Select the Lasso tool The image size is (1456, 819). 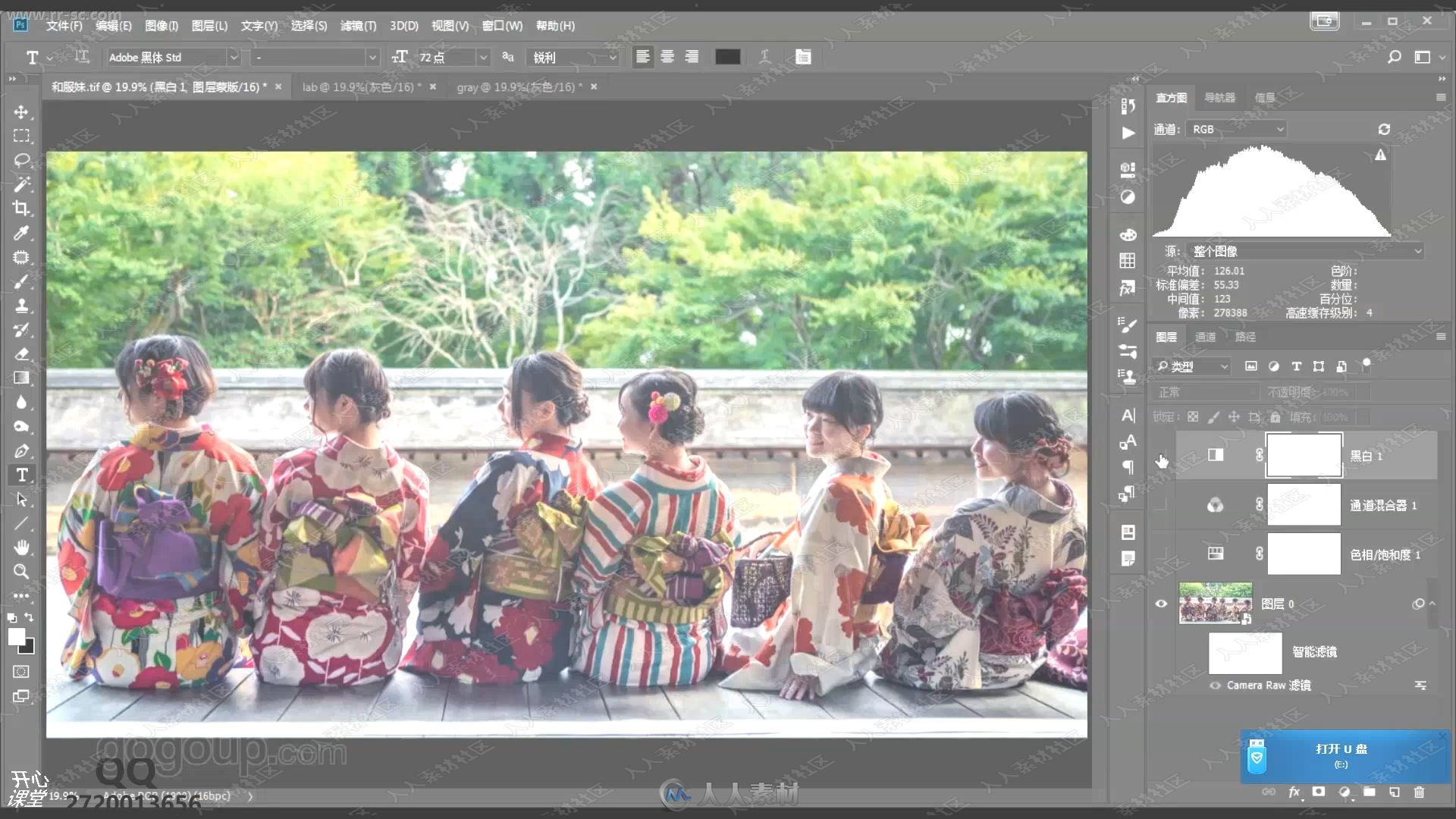(21, 161)
